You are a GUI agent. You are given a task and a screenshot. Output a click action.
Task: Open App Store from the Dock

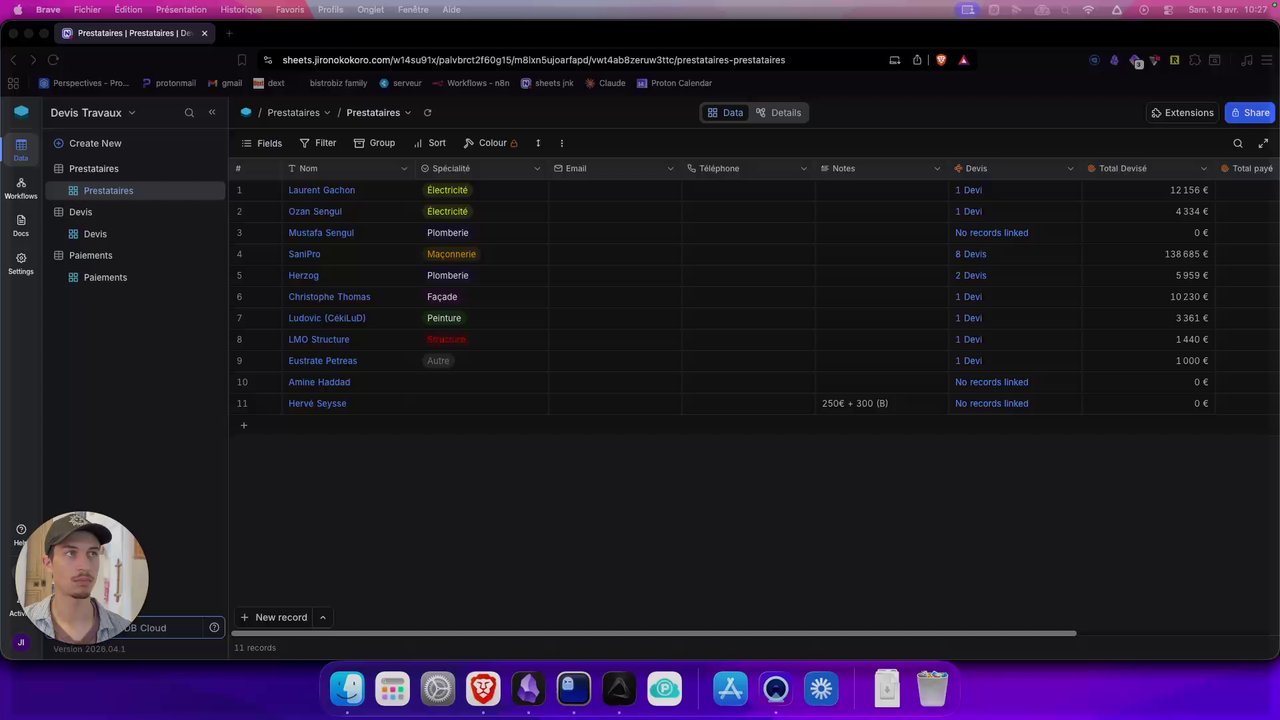(730, 688)
